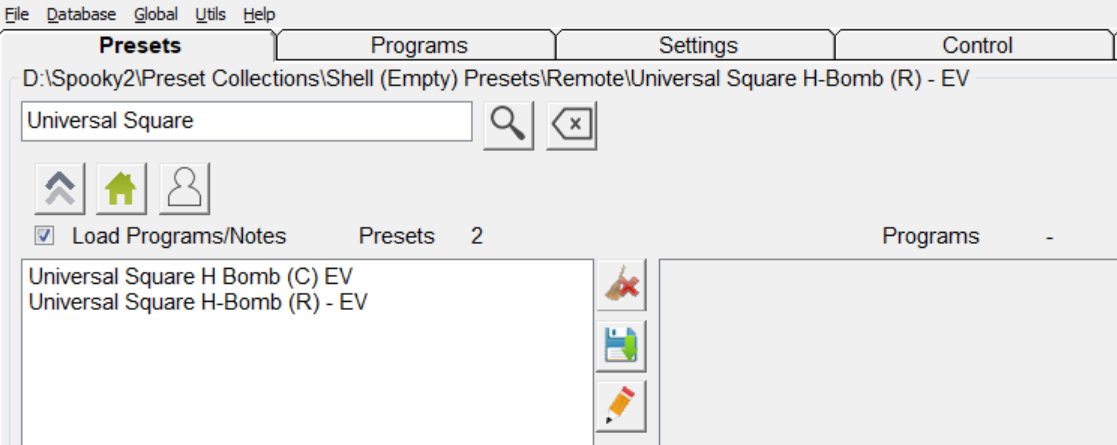Switch to the Programs tab

(419, 46)
